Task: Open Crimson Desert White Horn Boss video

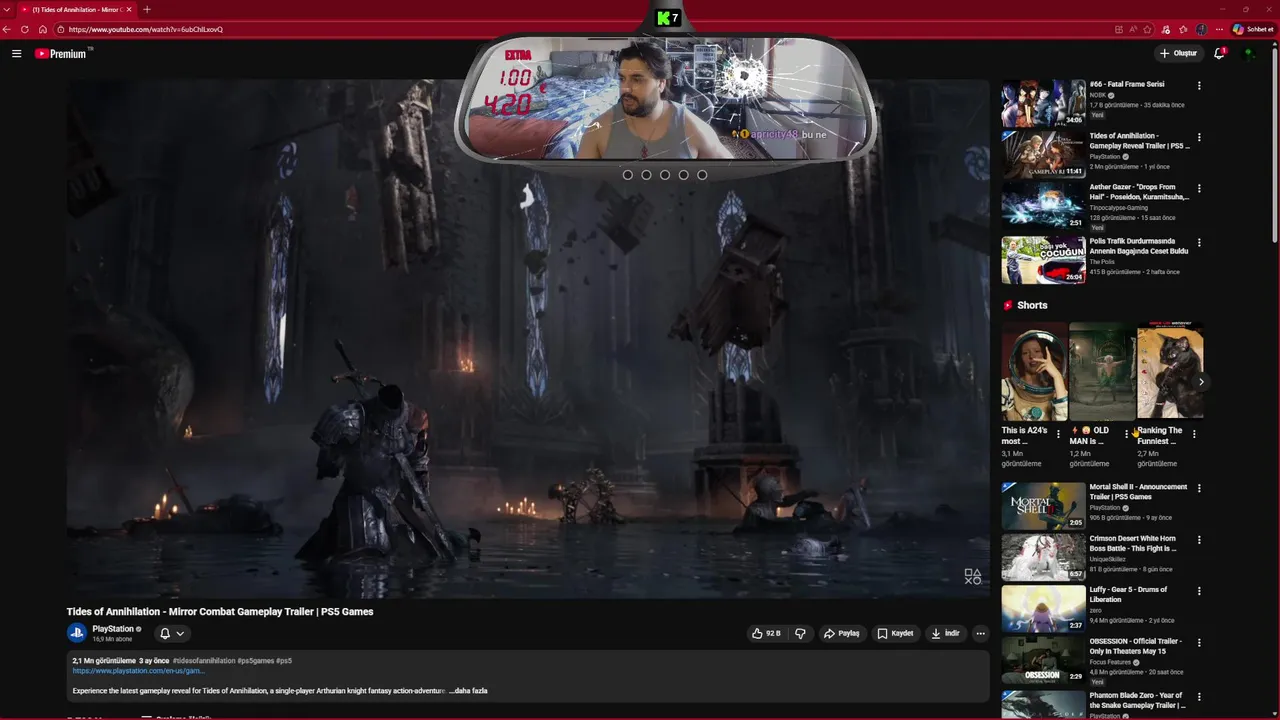Action: [x=1043, y=557]
